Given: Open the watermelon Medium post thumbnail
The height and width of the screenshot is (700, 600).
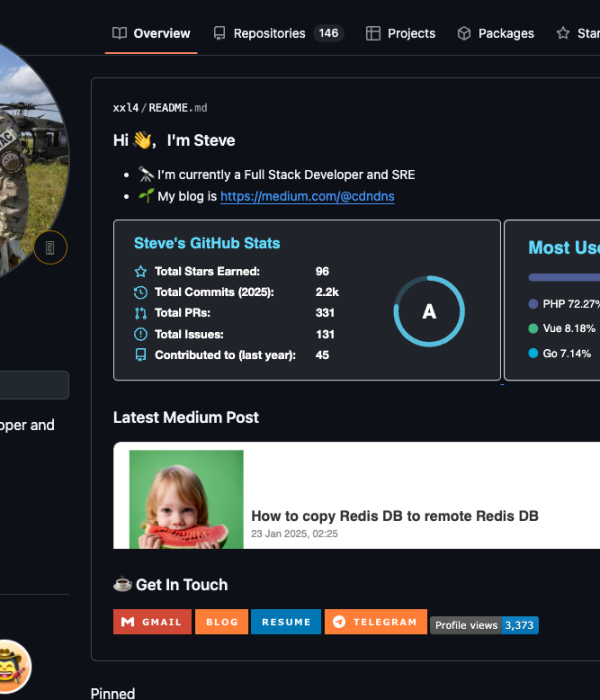Looking at the screenshot, I should point(186,499).
